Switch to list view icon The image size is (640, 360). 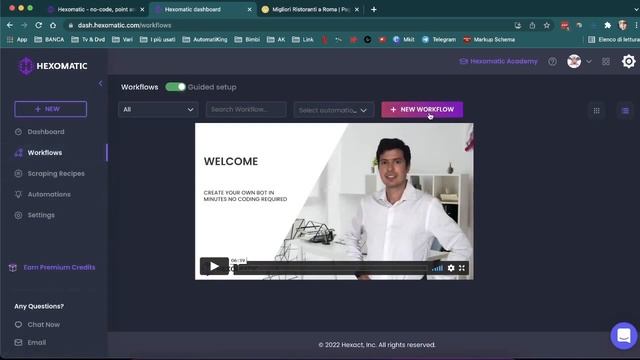(x=625, y=111)
